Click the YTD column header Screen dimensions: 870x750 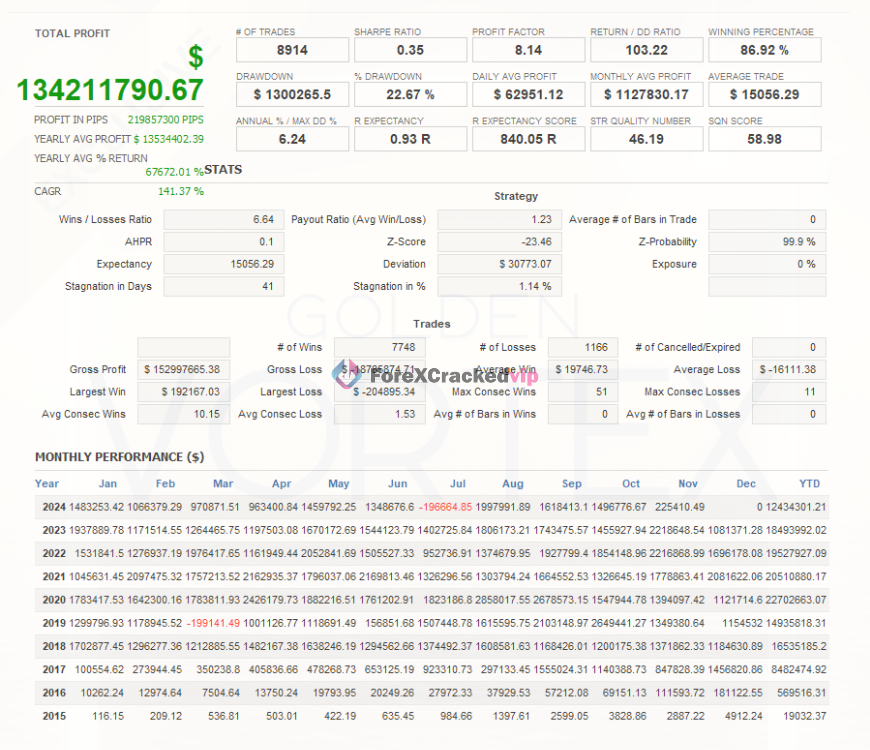(809, 483)
